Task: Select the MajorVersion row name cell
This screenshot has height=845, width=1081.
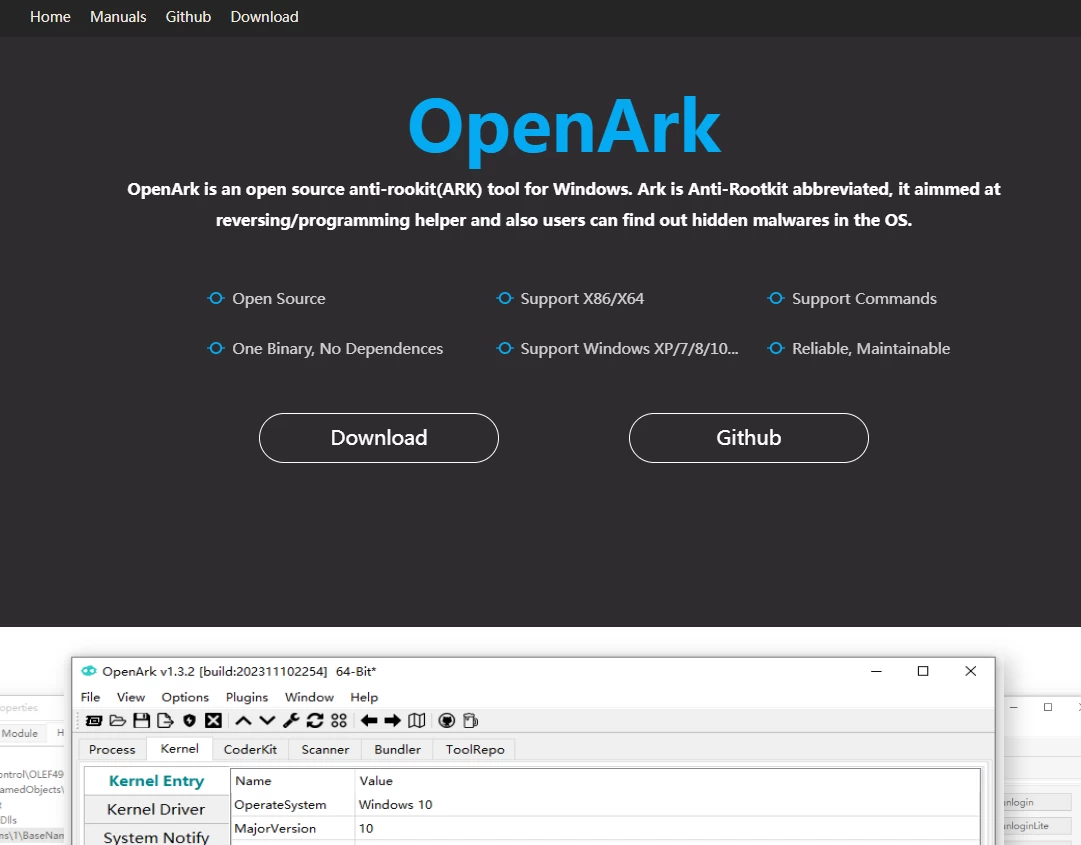Action: click(292, 828)
